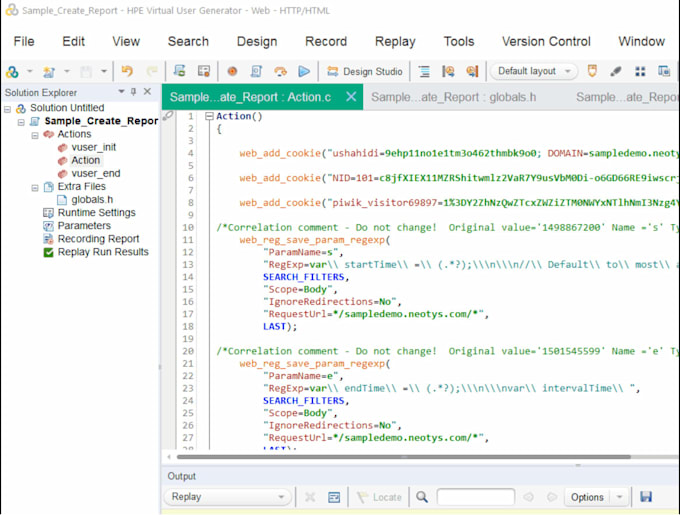Click the search magnifier in Output pane
This screenshot has width=680, height=515.
pyautogui.click(x=422, y=497)
